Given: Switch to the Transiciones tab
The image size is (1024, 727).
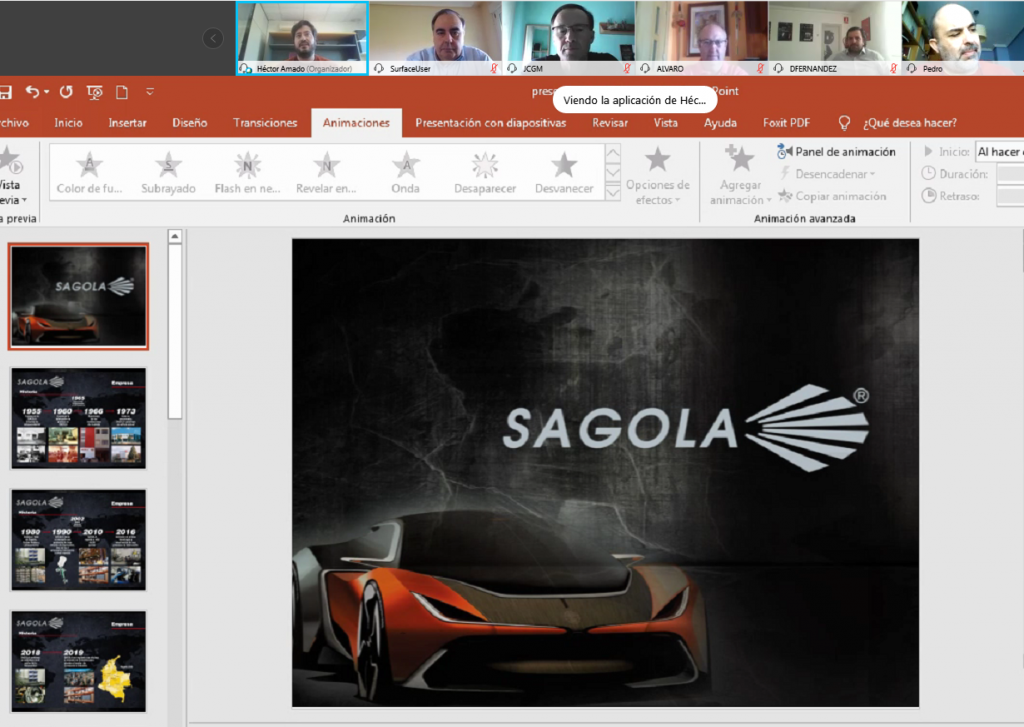Looking at the screenshot, I should click(x=265, y=123).
